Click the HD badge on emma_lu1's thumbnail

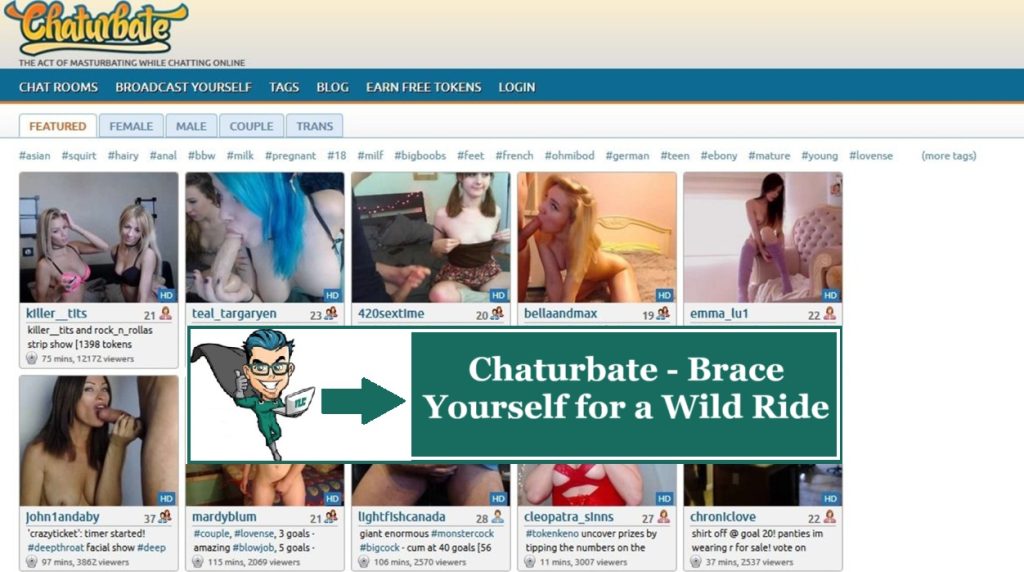tap(830, 295)
